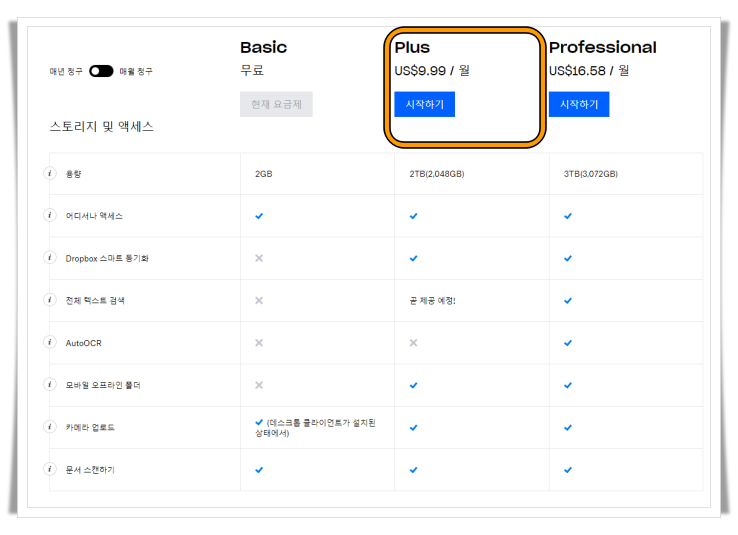Click the 데스크톱 클라이언트 note in 카메라 업로드

315,428
